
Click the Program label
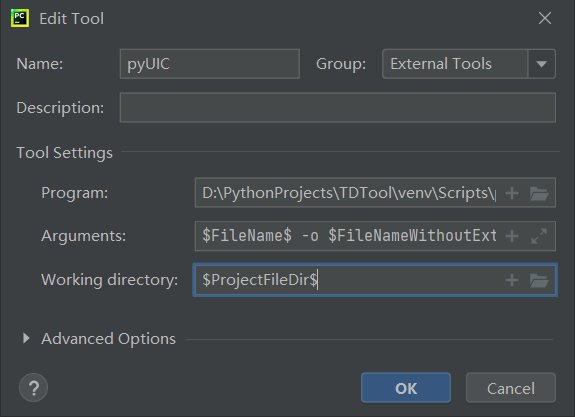(x=75, y=193)
